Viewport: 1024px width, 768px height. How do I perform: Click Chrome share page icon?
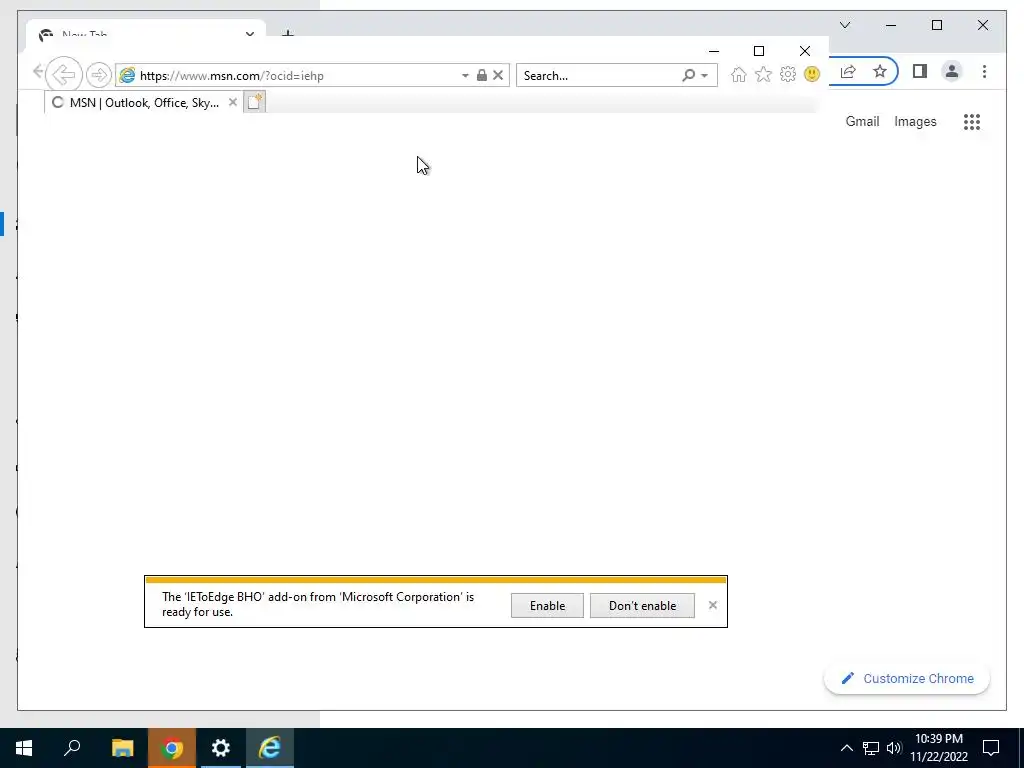[x=848, y=72]
